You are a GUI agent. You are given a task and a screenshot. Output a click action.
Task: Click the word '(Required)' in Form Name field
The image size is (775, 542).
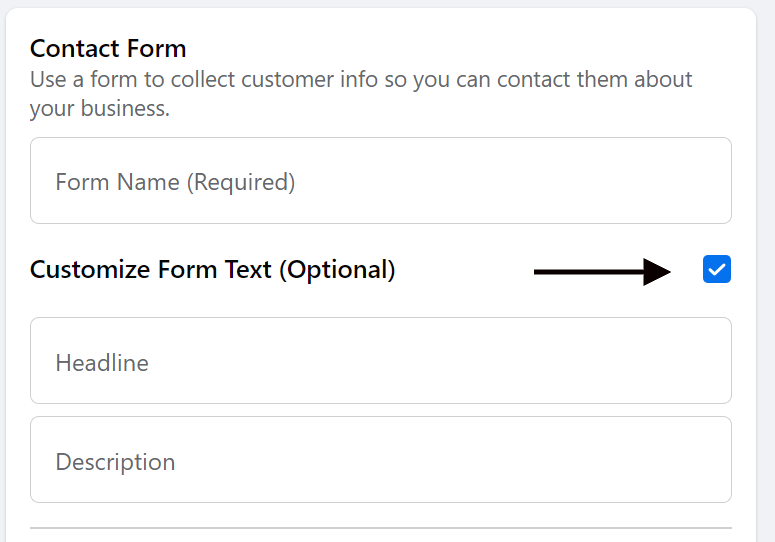pos(242,182)
